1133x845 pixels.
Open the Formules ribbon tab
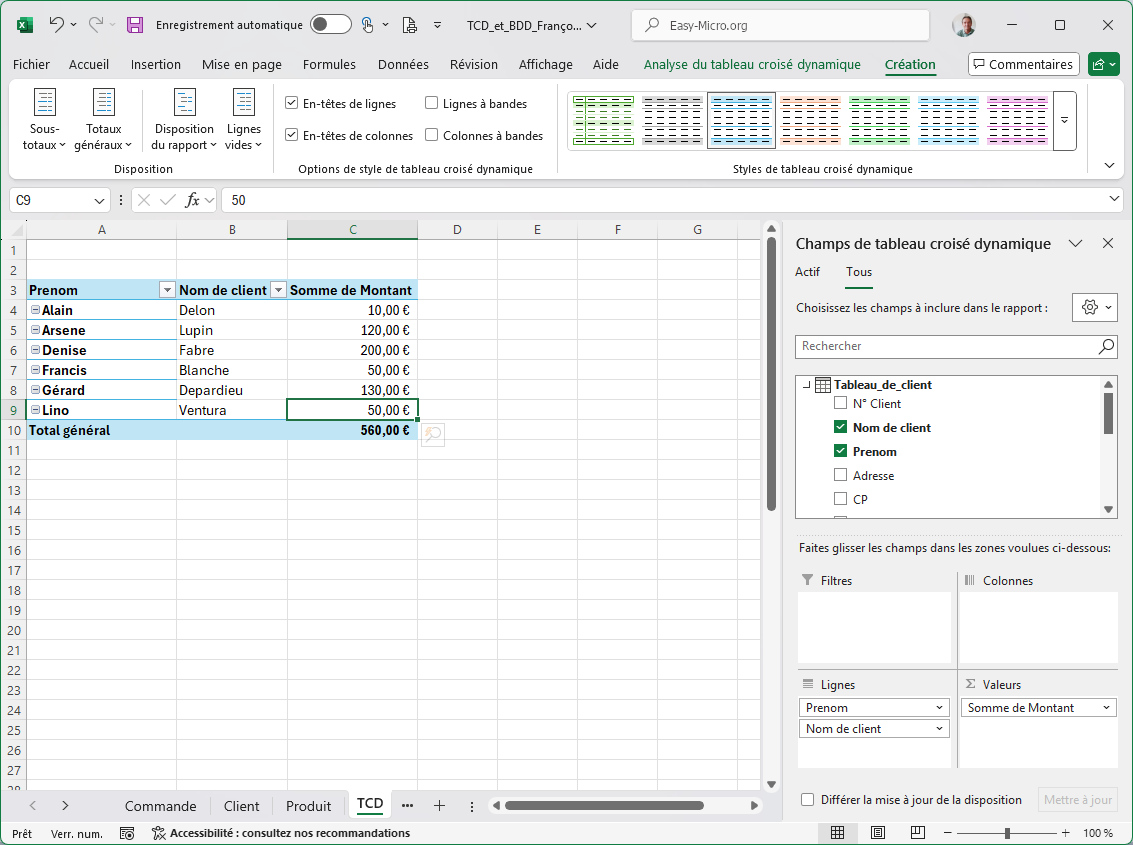click(329, 65)
